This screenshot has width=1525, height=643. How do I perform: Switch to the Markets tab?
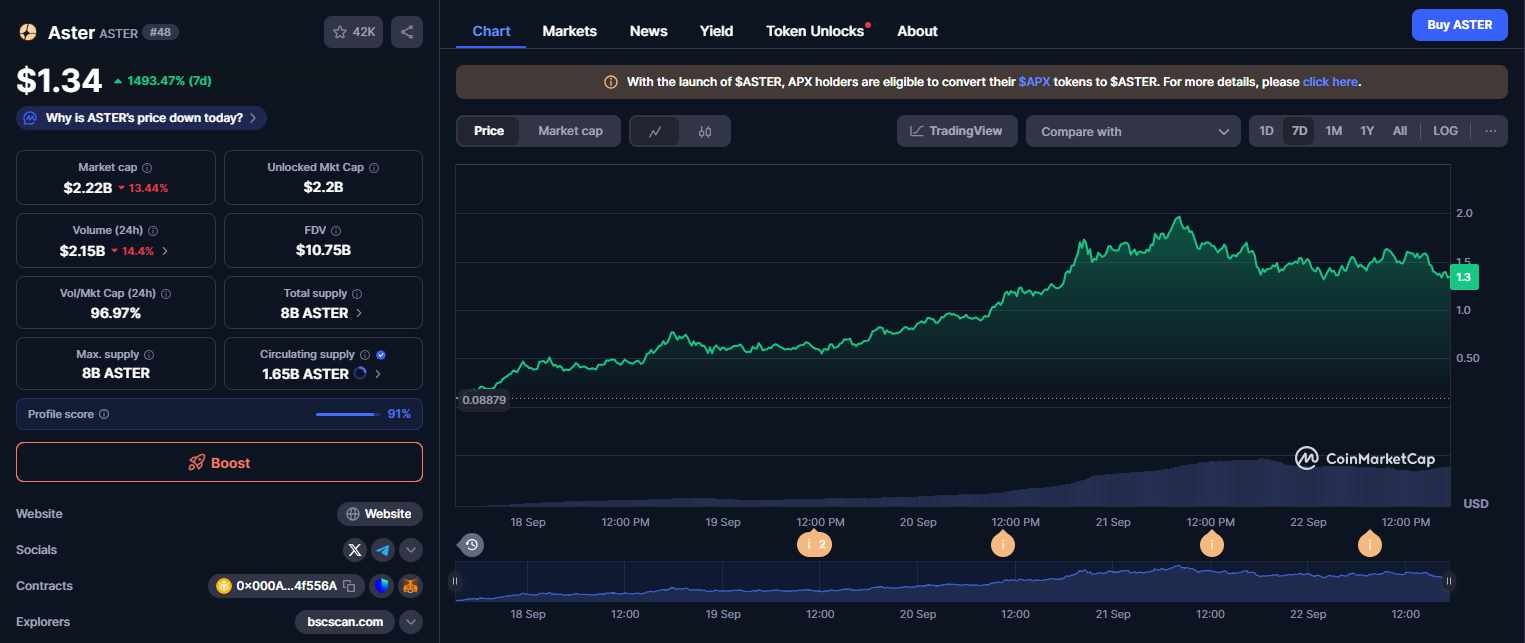(569, 31)
